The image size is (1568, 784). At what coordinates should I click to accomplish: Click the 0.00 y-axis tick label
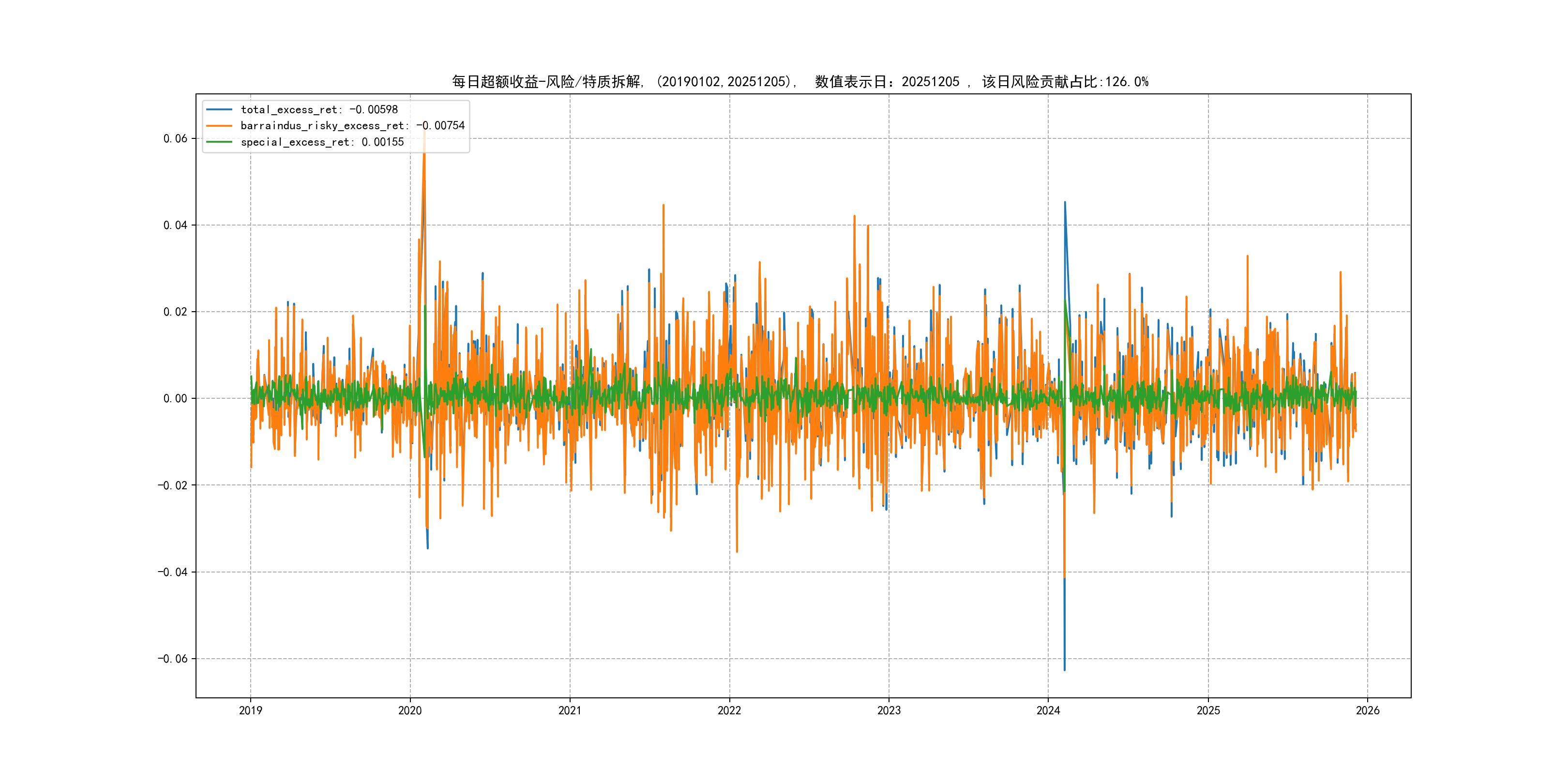coord(175,399)
